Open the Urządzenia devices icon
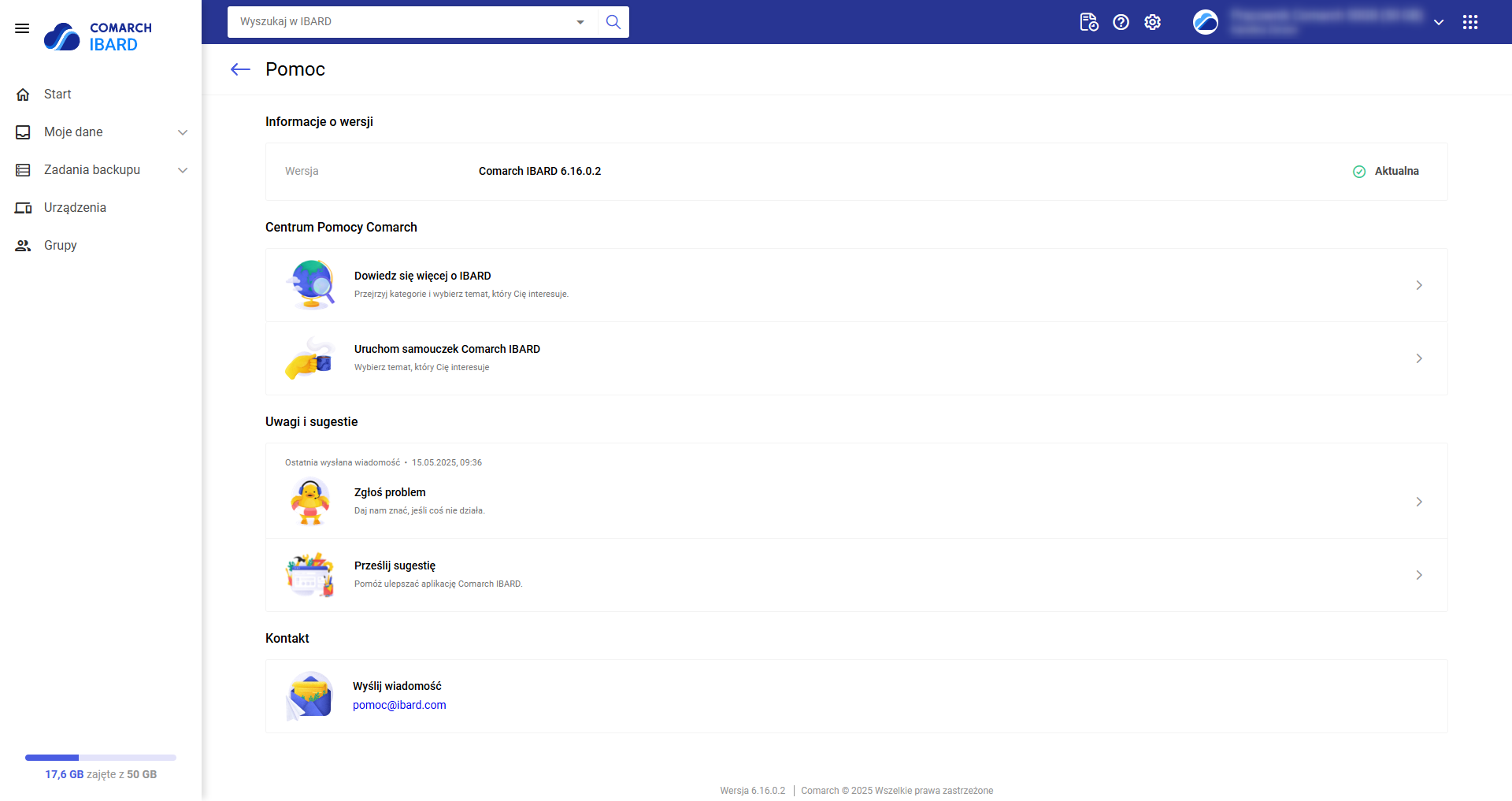Image resolution: width=1512 pixels, height=801 pixels. coord(23,208)
